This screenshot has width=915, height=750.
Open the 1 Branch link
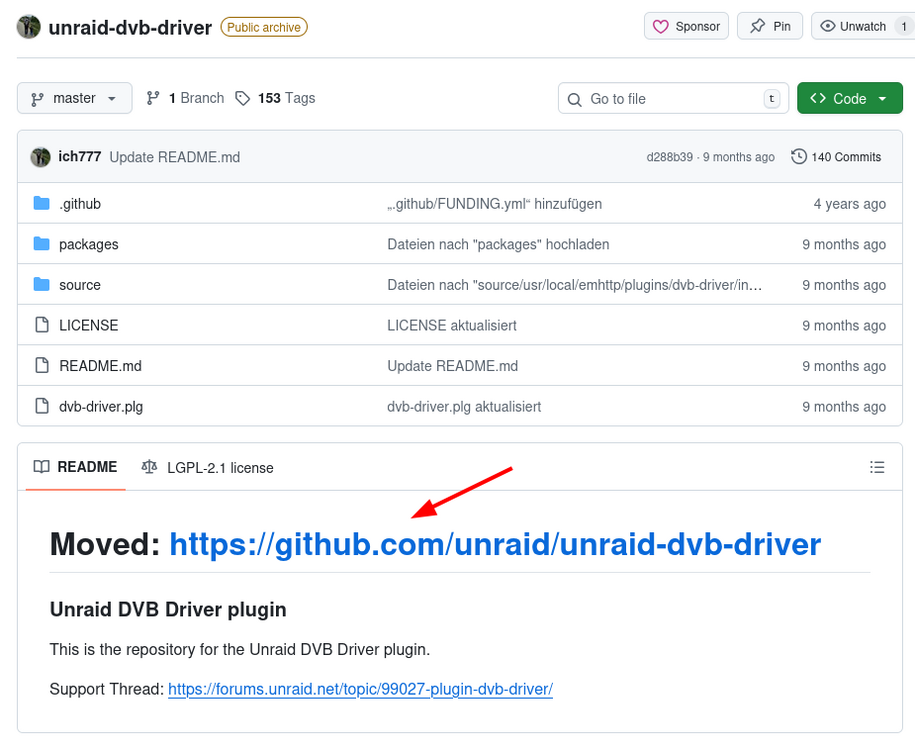[x=185, y=98]
